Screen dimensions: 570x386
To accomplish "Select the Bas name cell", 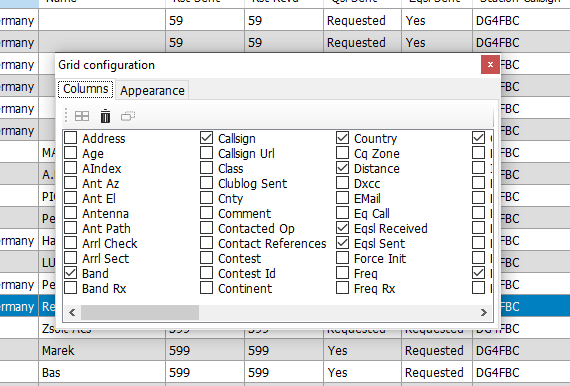I will (x=102, y=373).
